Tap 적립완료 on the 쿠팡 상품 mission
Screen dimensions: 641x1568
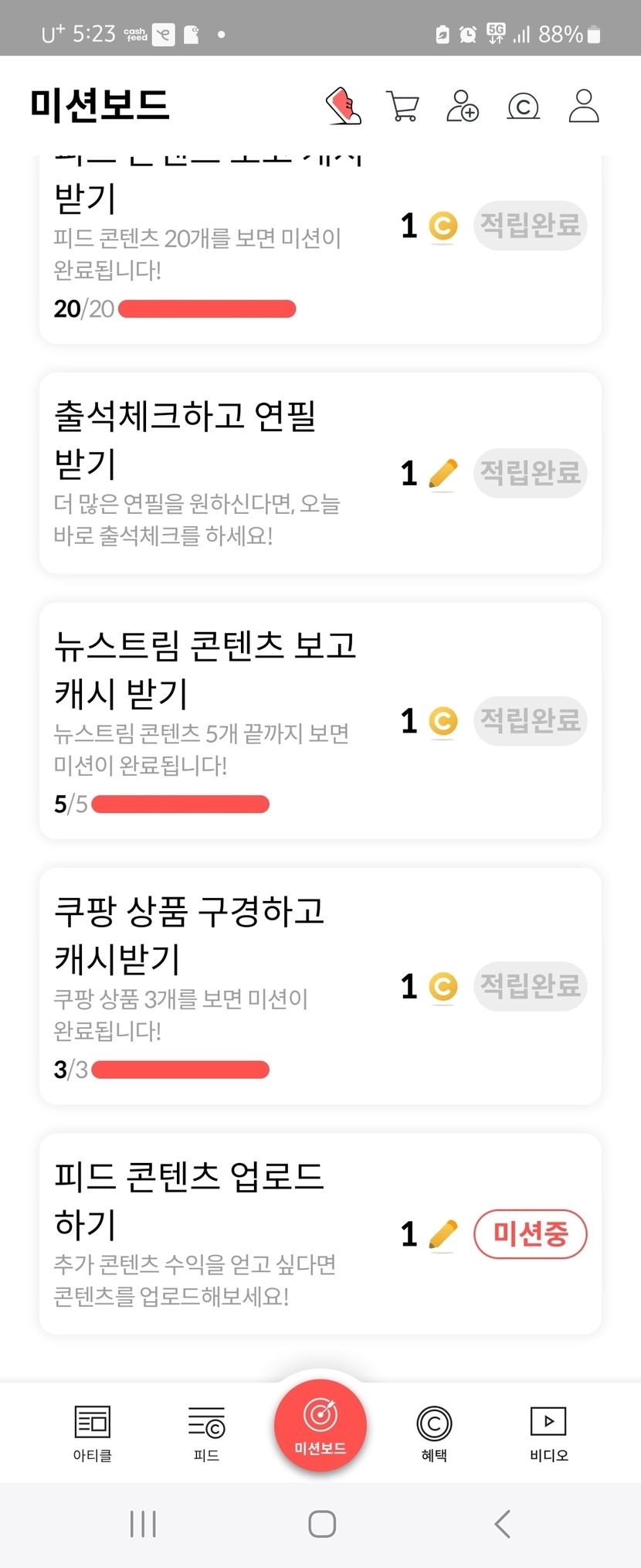531,986
